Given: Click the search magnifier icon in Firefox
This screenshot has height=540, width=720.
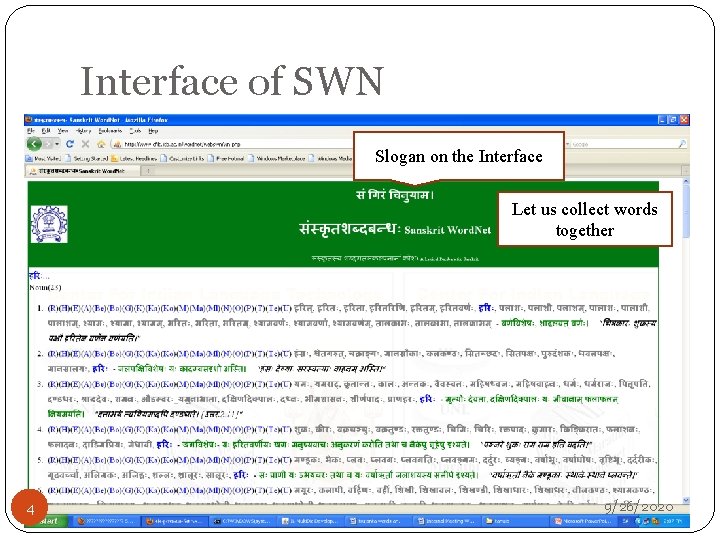Looking at the screenshot, I should tap(682, 144).
